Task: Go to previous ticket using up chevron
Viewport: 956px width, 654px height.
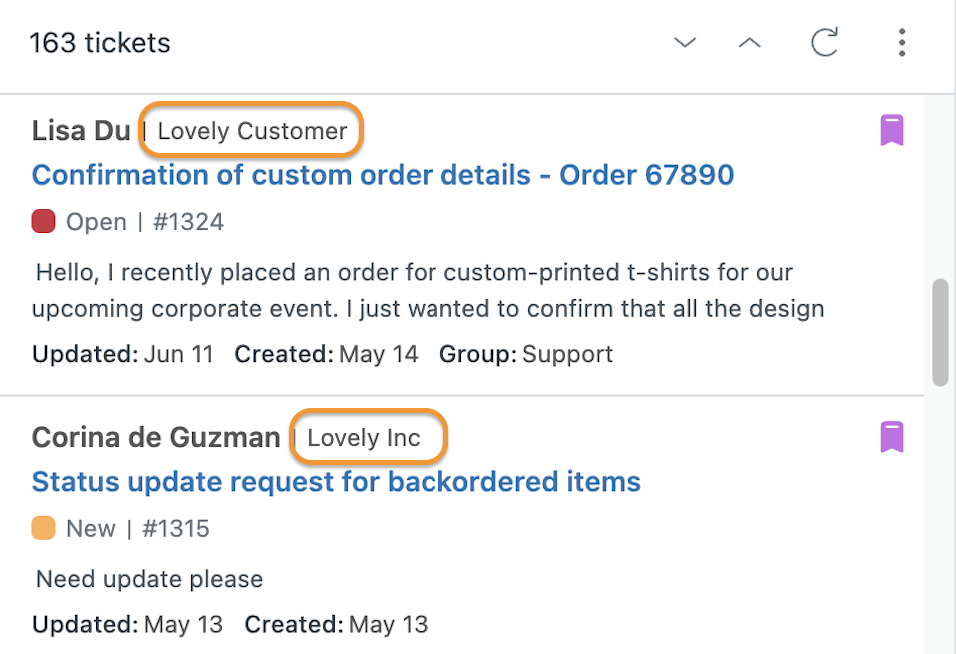Action: tap(749, 43)
